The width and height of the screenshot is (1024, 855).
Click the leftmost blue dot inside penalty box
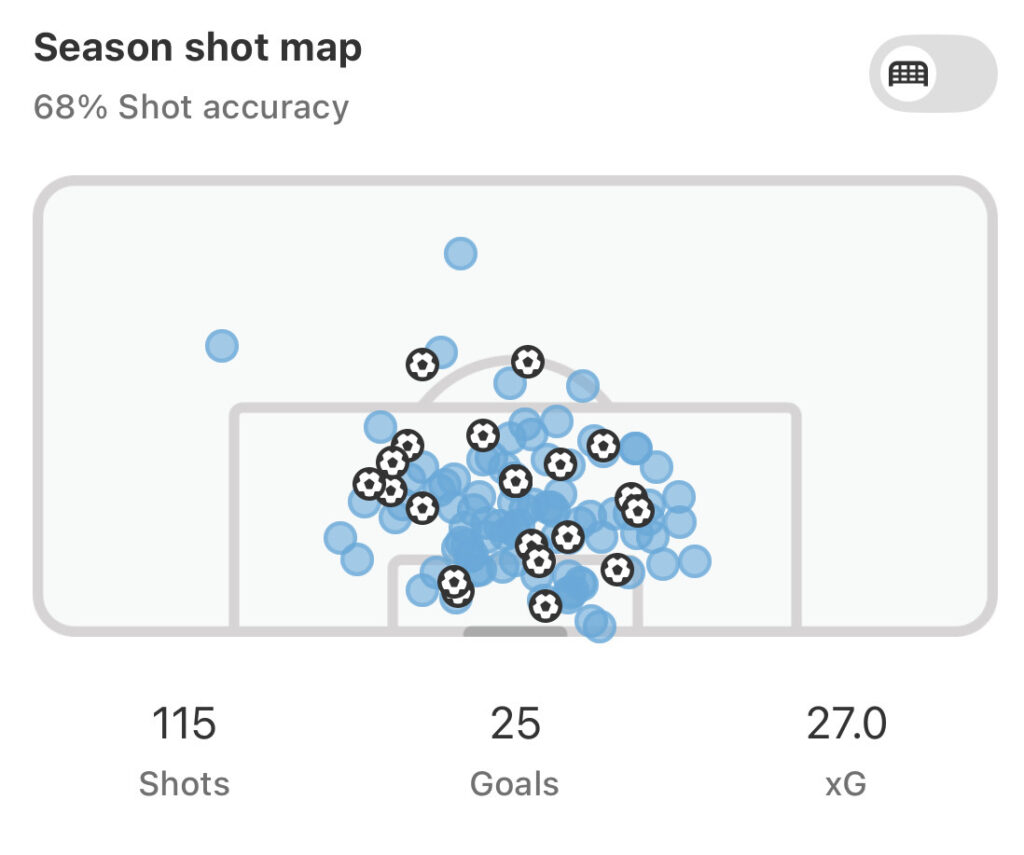pyautogui.click(x=340, y=538)
